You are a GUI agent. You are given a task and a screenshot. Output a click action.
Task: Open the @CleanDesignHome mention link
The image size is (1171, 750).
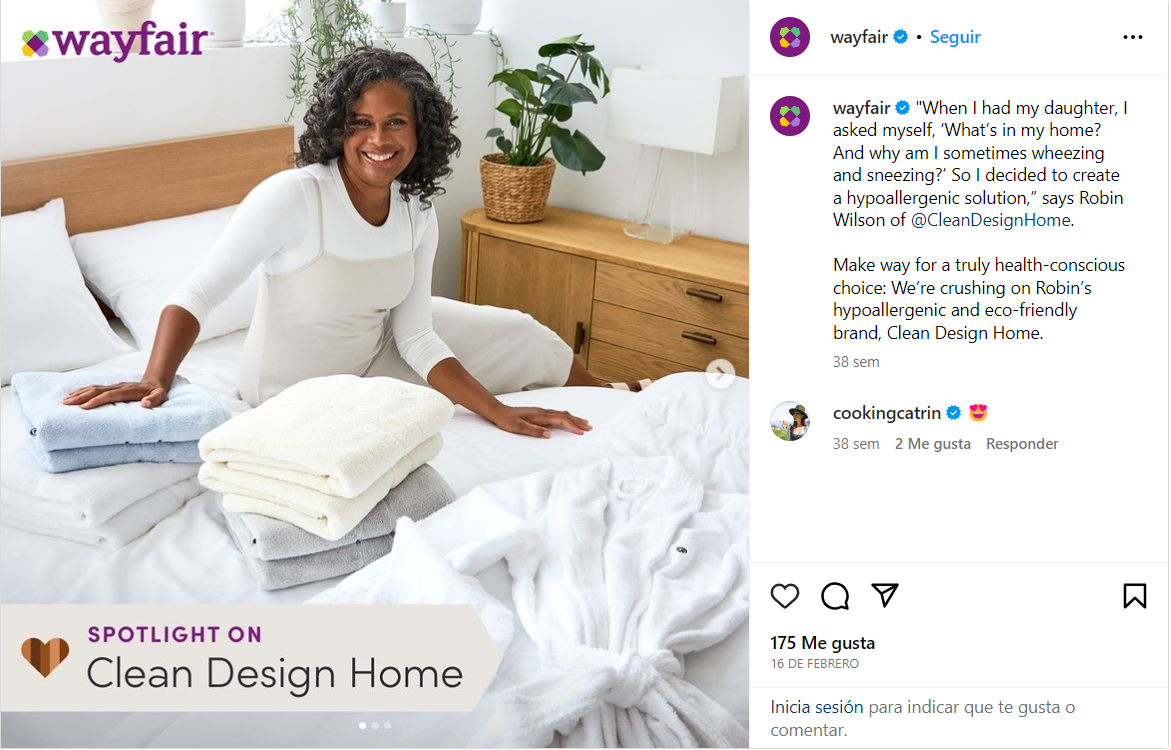tap(991, 220)
